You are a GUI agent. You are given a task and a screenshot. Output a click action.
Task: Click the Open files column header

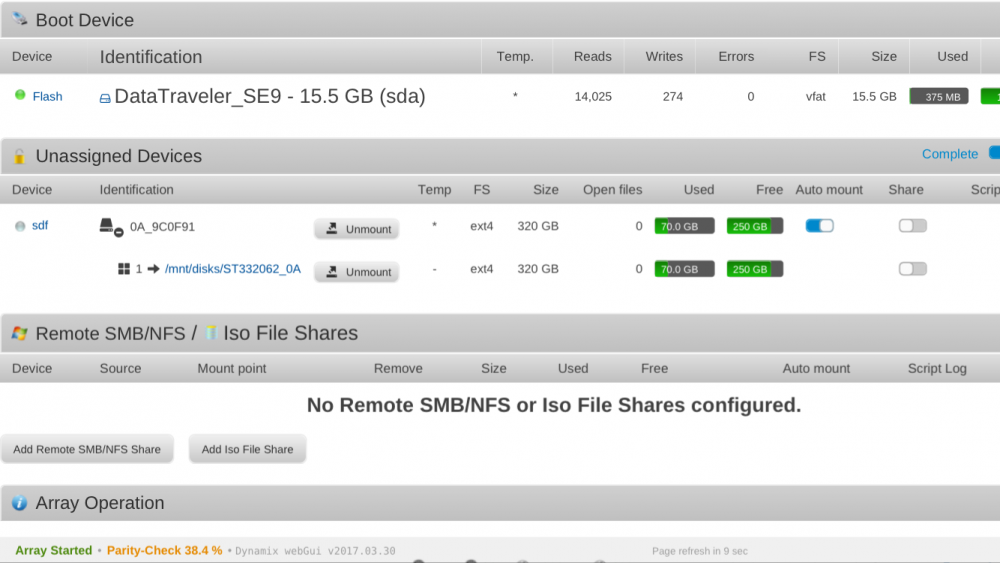pyautogui.click(x=612, y=190)
